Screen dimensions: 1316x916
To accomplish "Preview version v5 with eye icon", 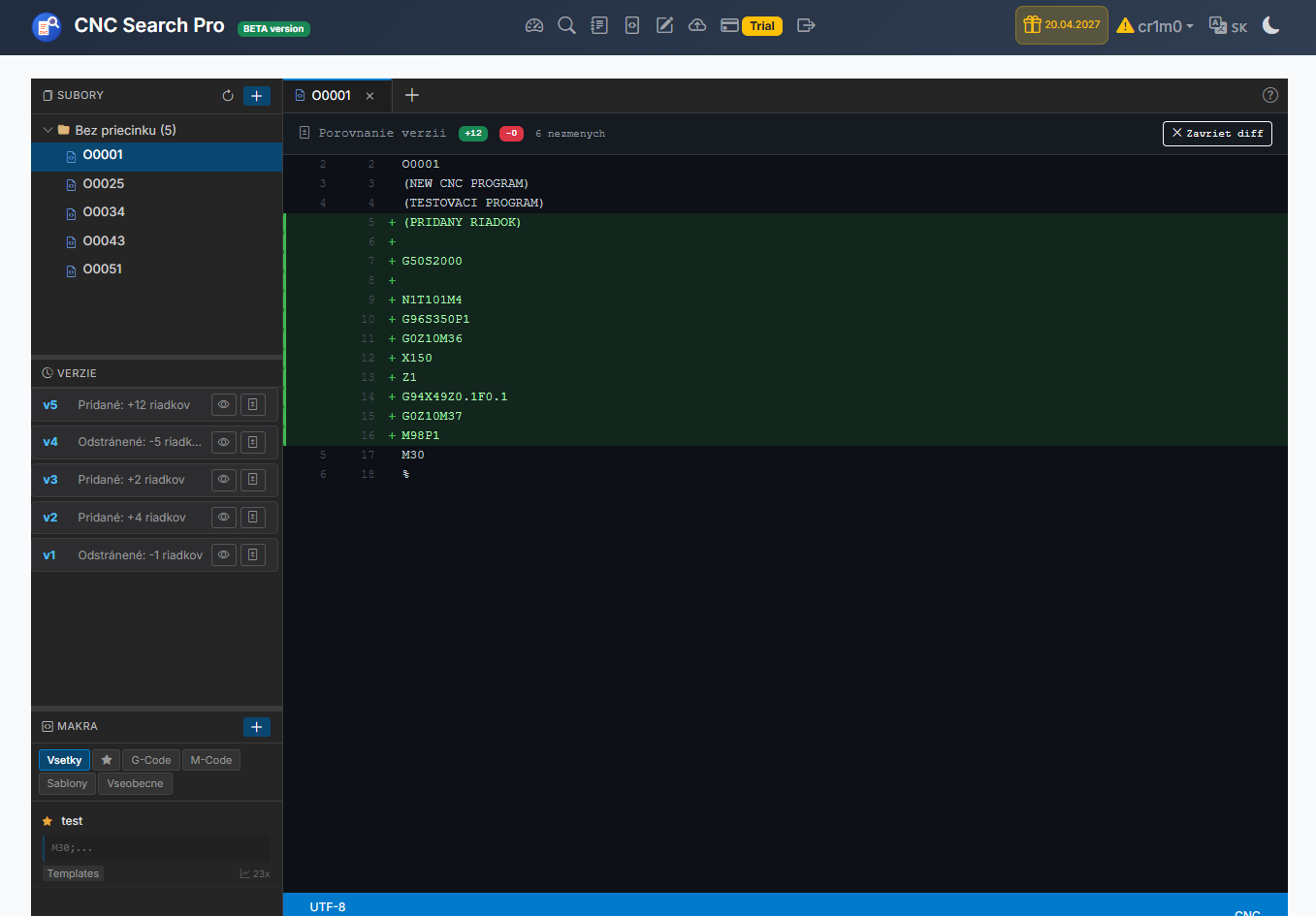I will click(223, 405).
